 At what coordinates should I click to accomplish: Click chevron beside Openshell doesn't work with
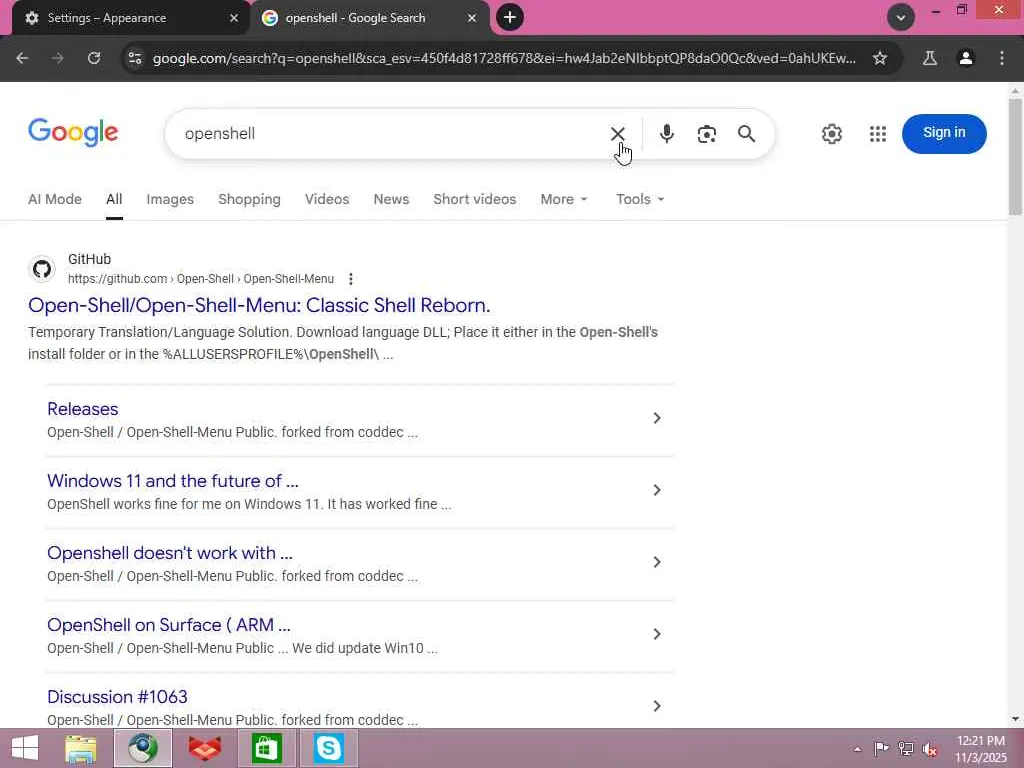(657, 562)
